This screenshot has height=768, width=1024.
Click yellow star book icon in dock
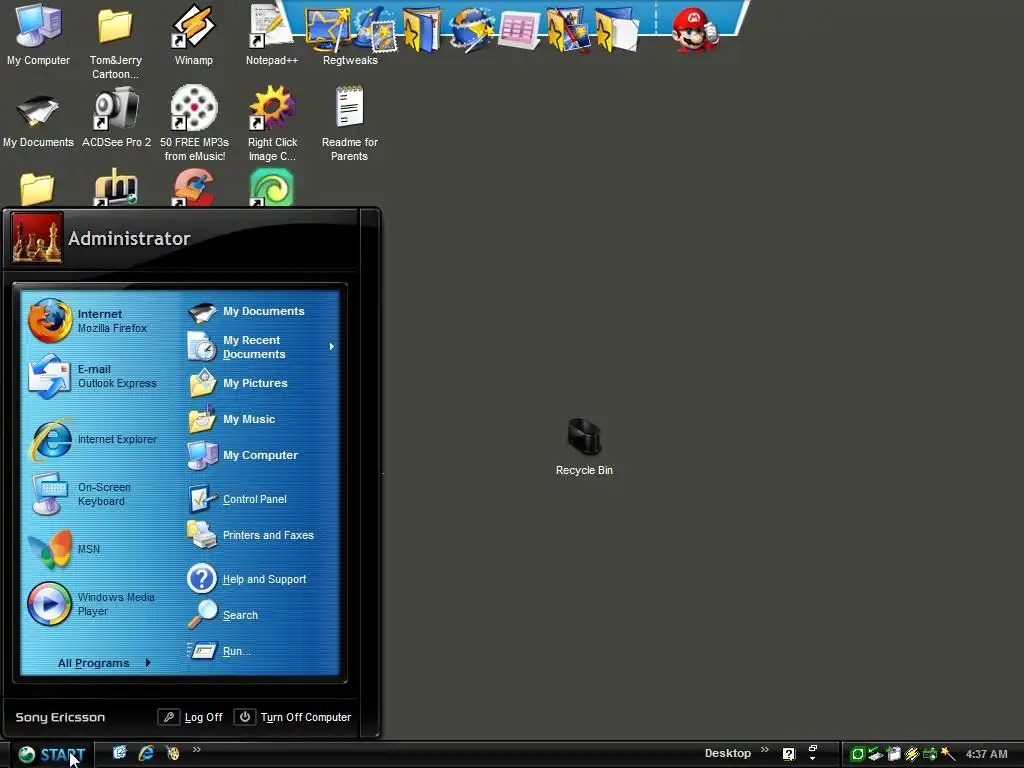421,29
